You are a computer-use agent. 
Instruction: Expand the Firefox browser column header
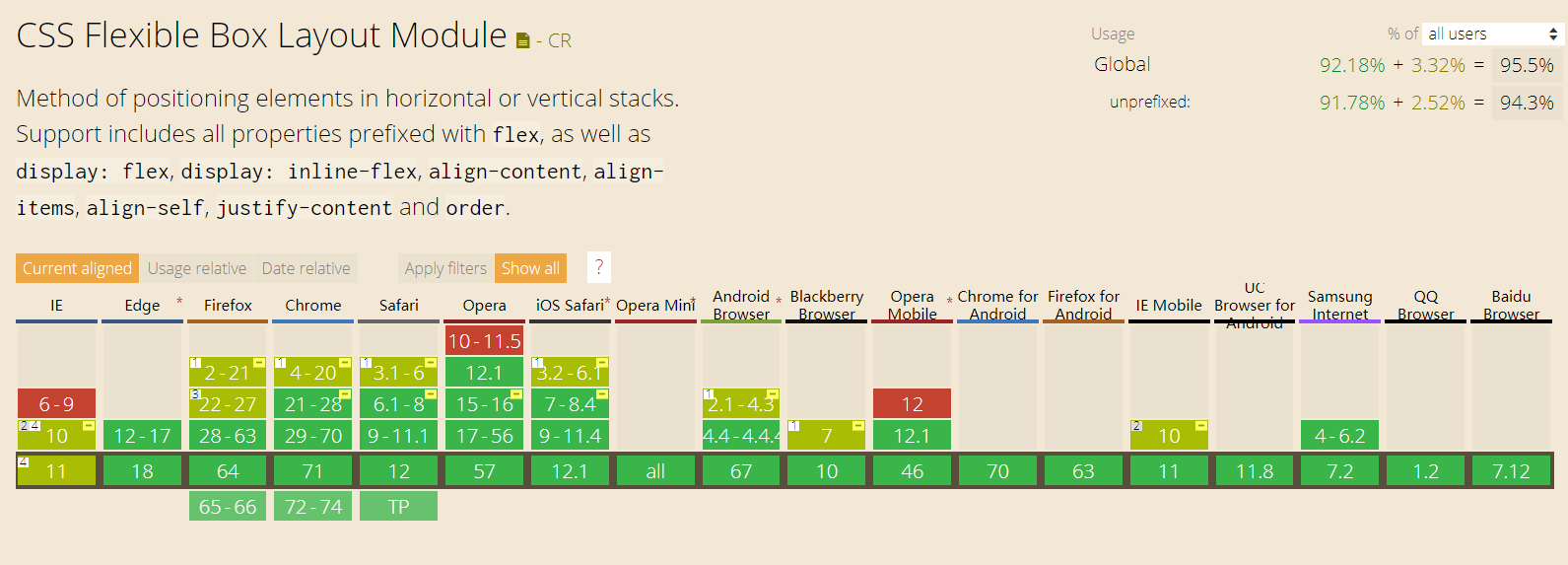[x=228, y=306]
